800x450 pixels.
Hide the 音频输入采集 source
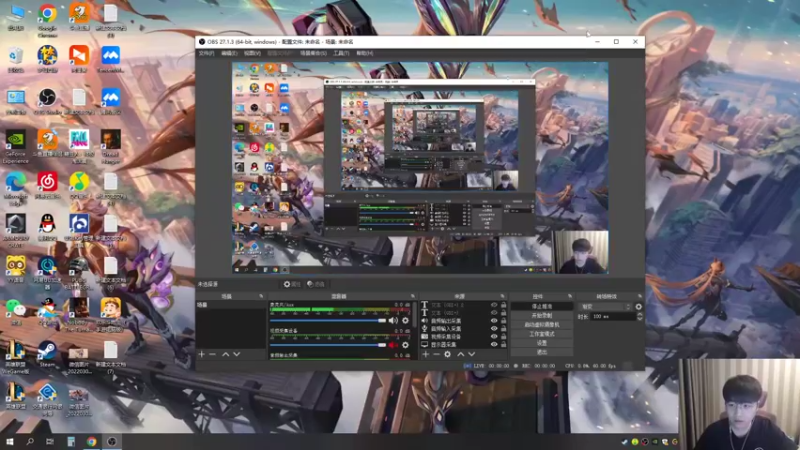tap(493, 329)
